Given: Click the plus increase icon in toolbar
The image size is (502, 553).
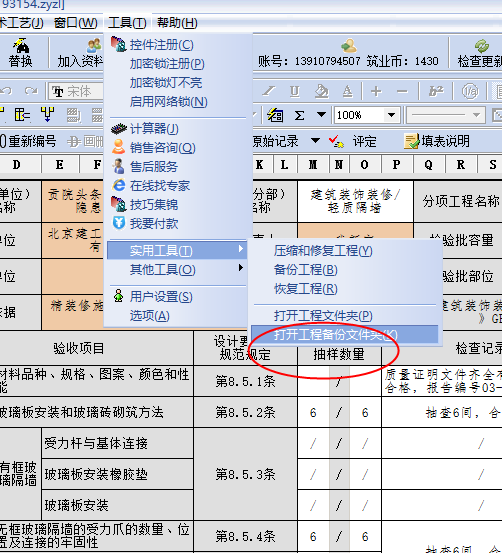Looking at the screenshot, I should (x=376, y=92).
